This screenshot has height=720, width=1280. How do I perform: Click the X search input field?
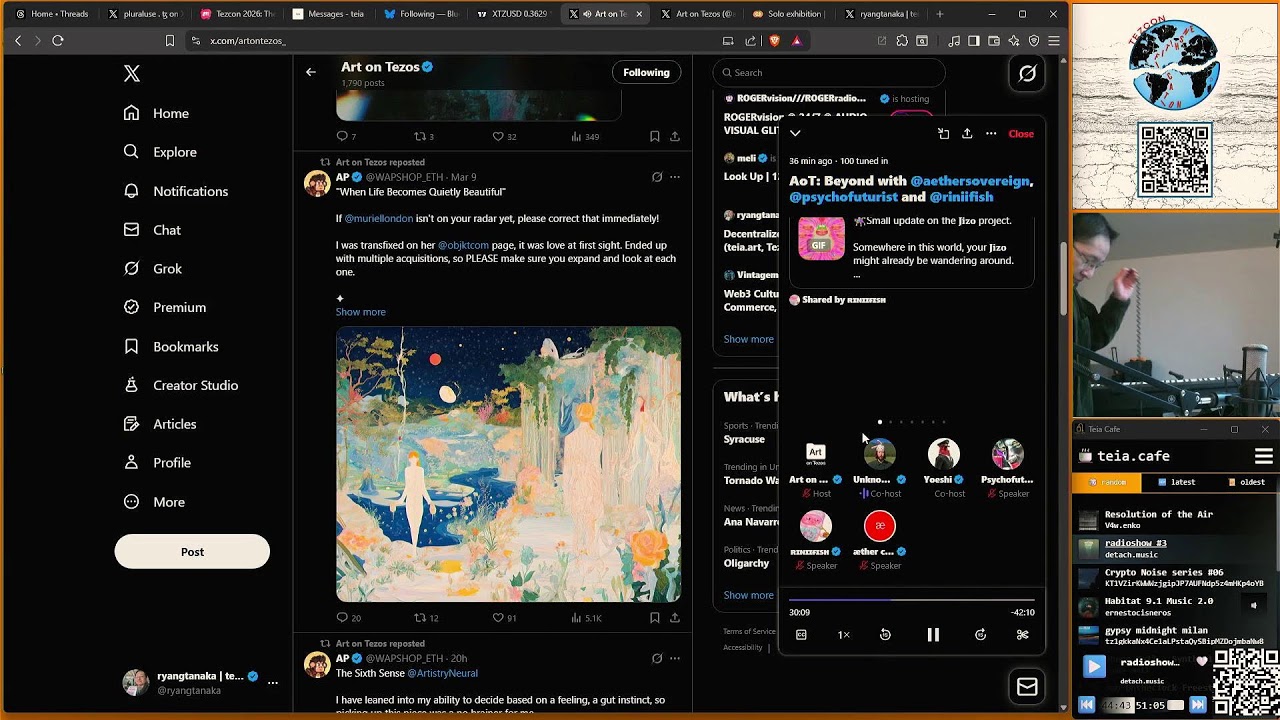coord(830,73)
